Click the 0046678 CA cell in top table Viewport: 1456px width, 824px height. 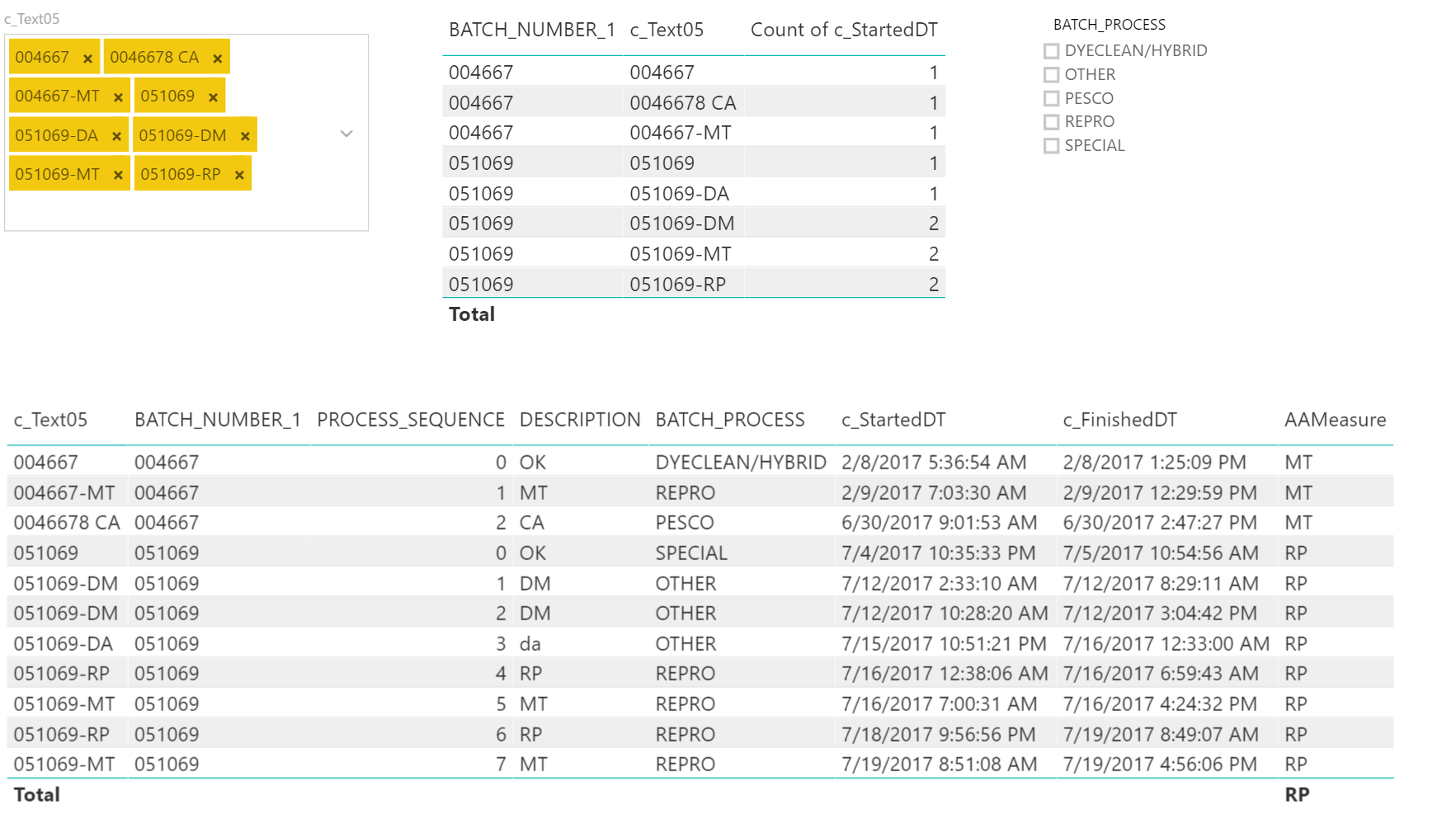(683, 103)
